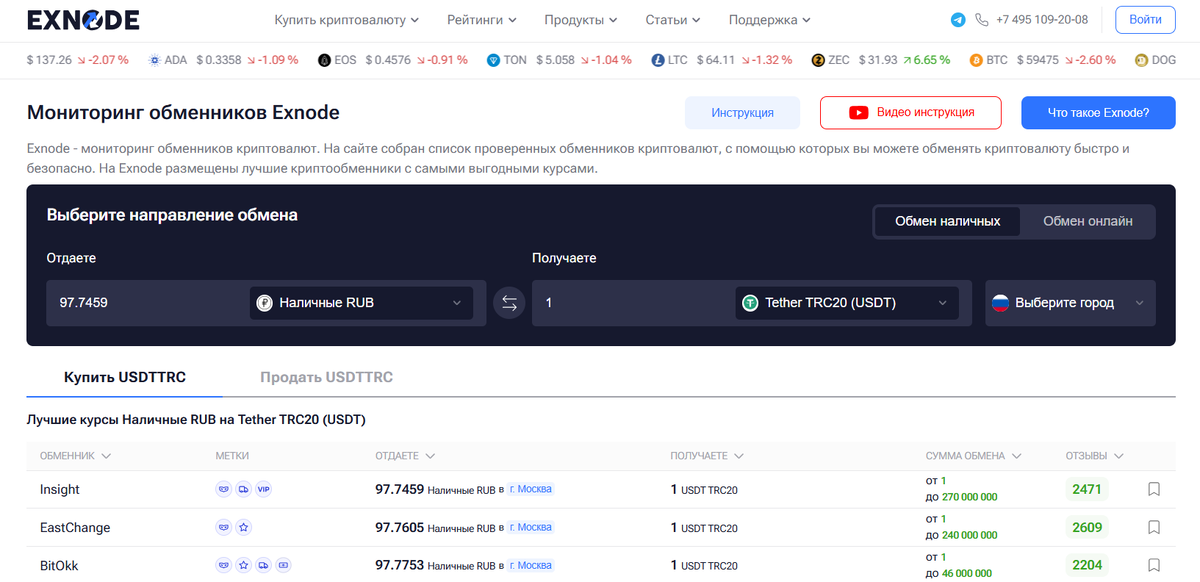Click the phone icon next to the number

tap(984, 19)
